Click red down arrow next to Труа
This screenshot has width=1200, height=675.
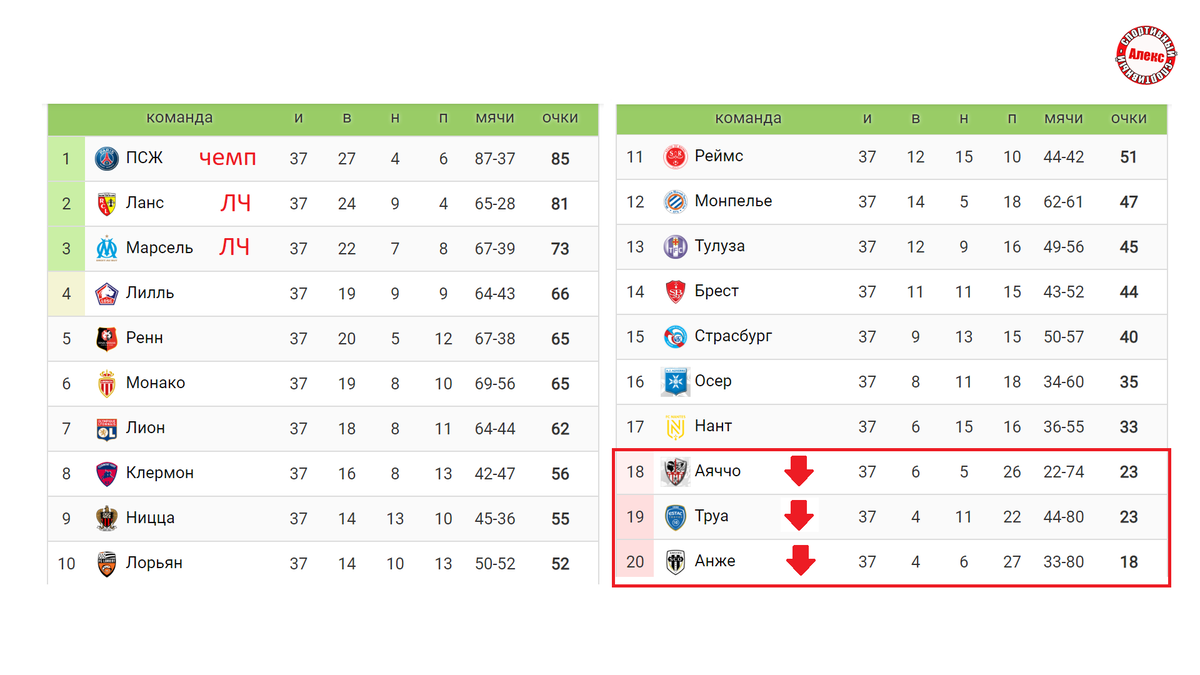tap(799, 515)
